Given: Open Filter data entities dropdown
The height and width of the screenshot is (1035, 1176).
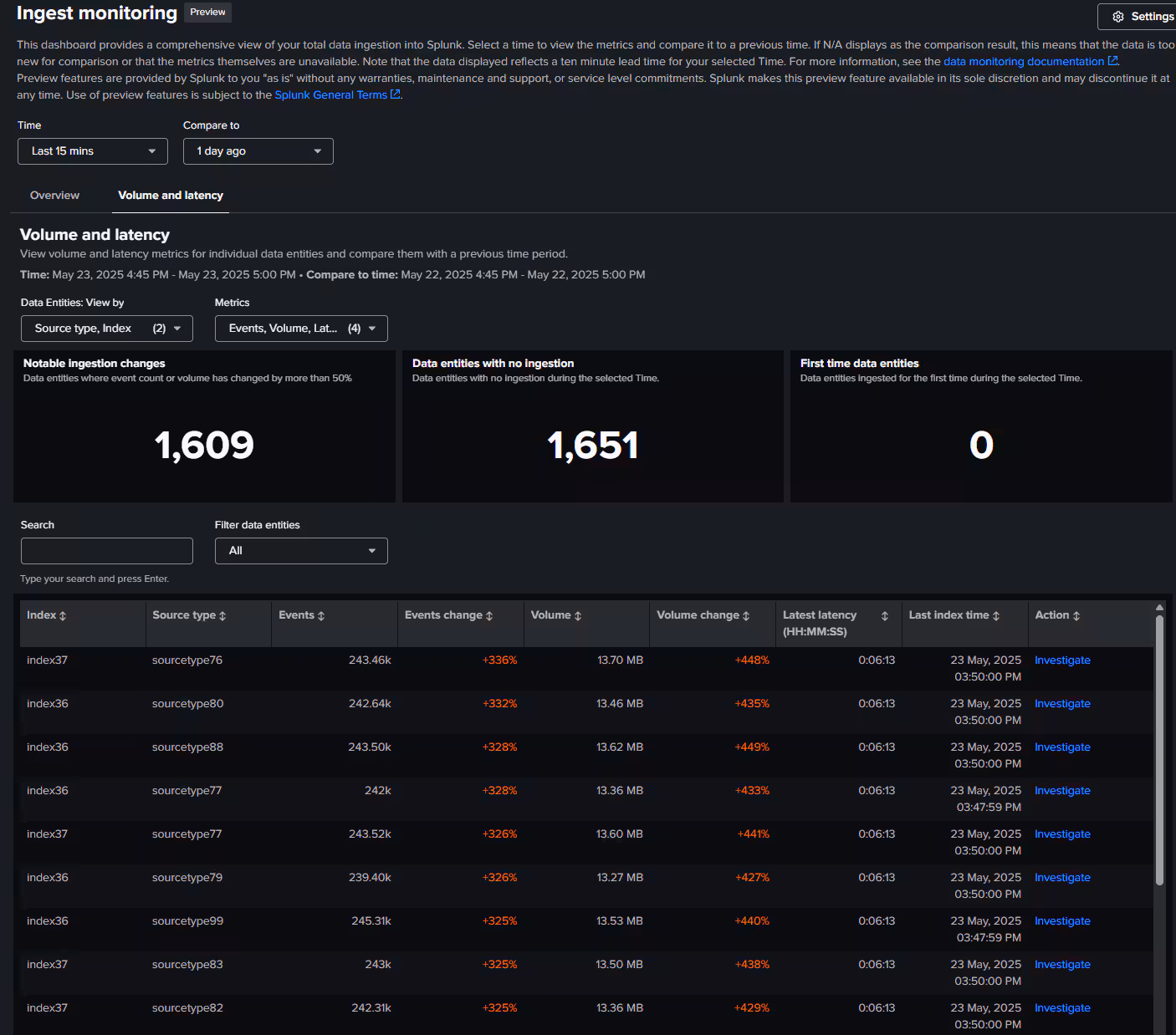Looking at the screenshot, I should point(301,551).
